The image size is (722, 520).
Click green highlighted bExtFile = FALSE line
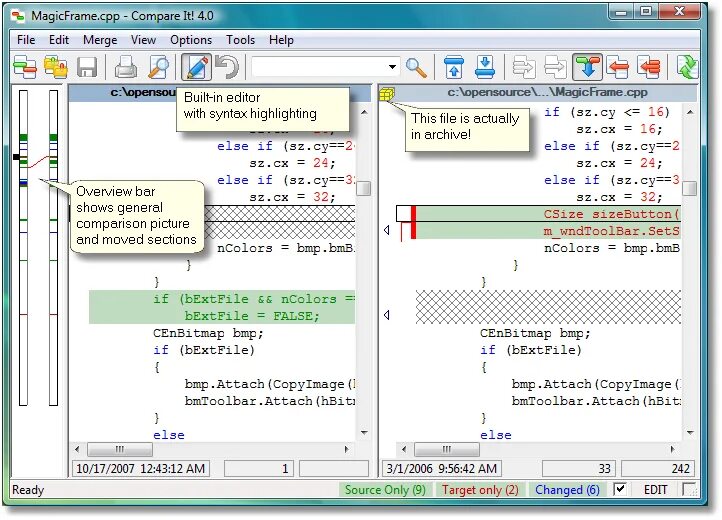[222, 316]
